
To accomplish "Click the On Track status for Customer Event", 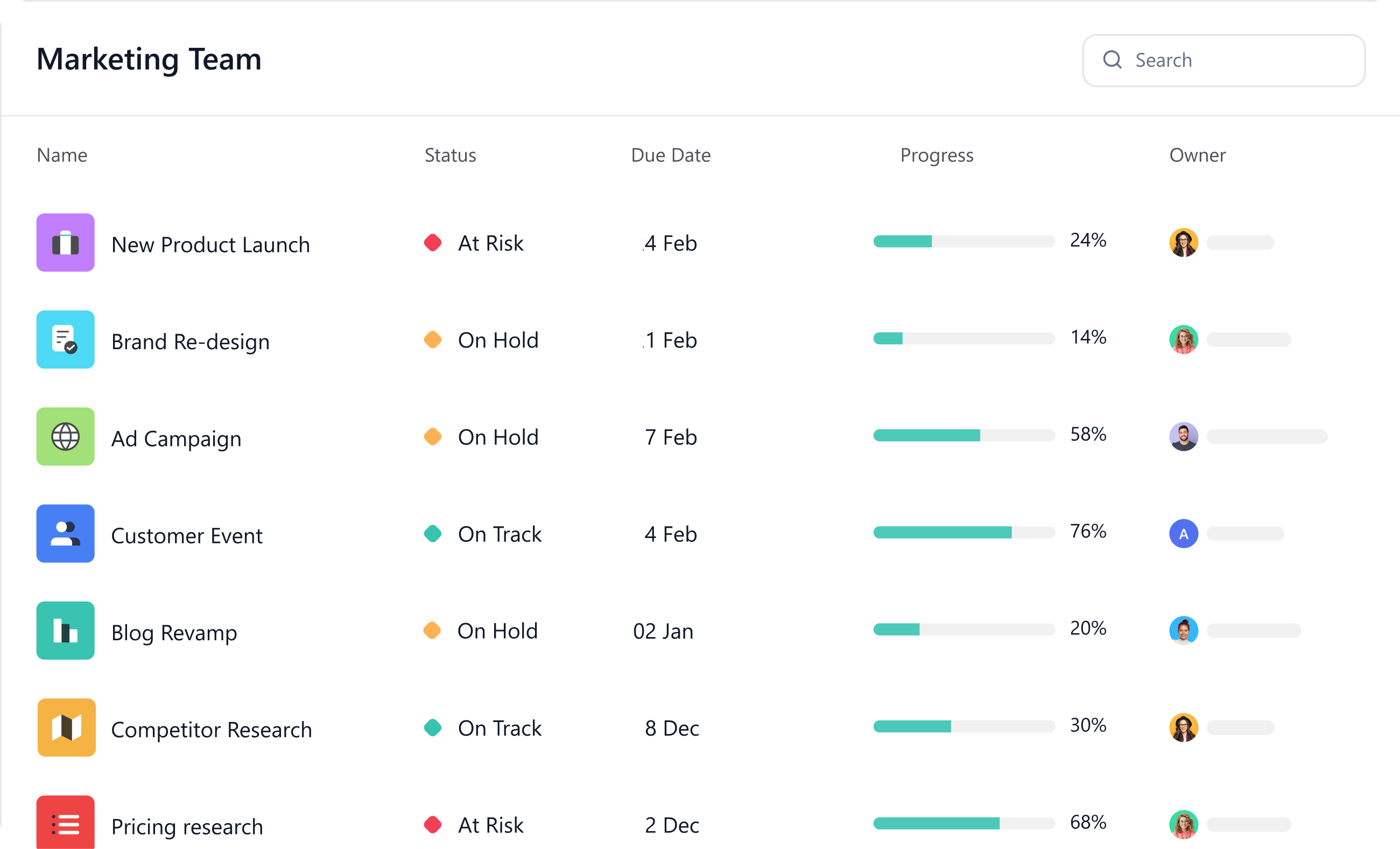I will (499, 534).
